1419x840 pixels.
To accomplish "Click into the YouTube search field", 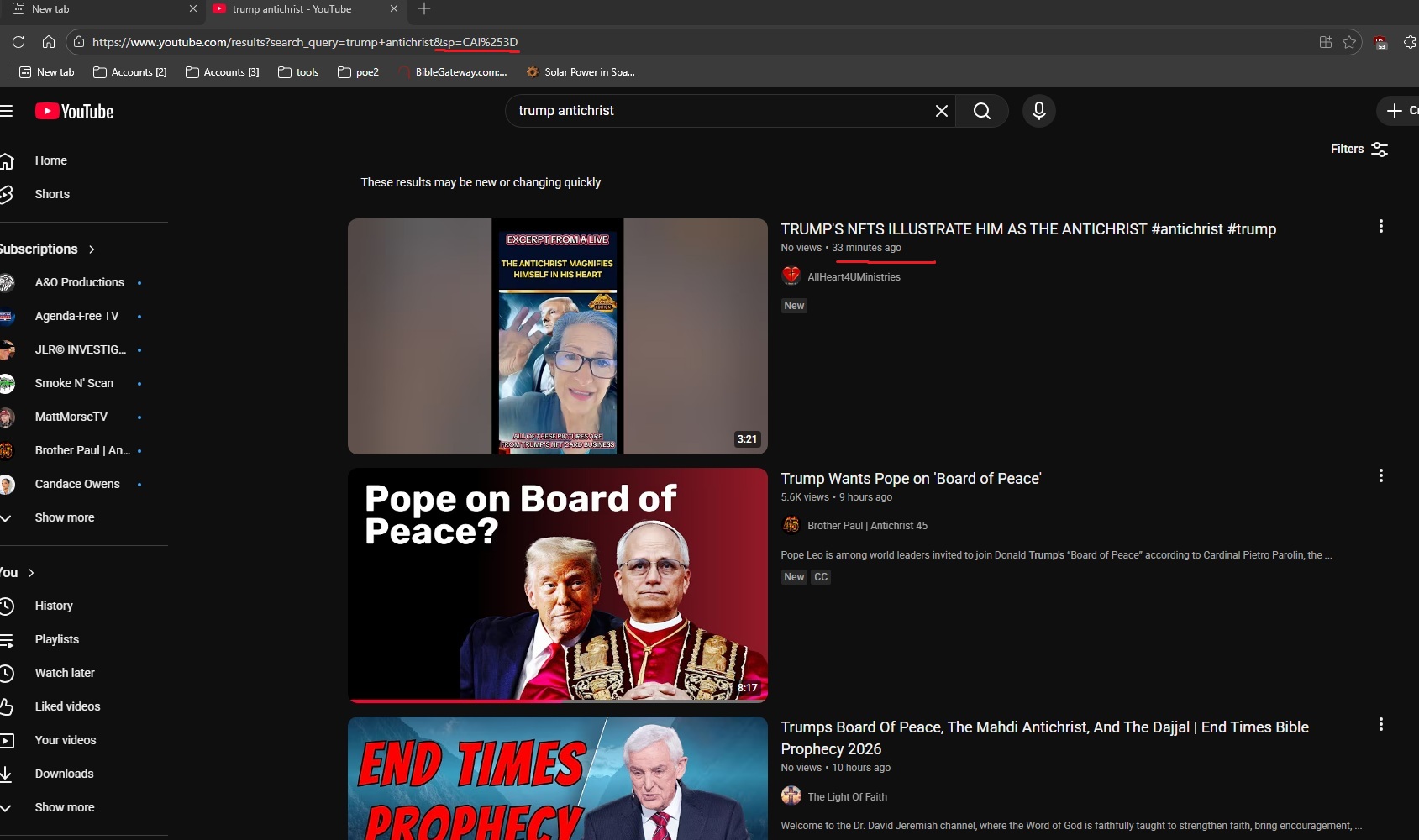I will (x=723, y=111).
